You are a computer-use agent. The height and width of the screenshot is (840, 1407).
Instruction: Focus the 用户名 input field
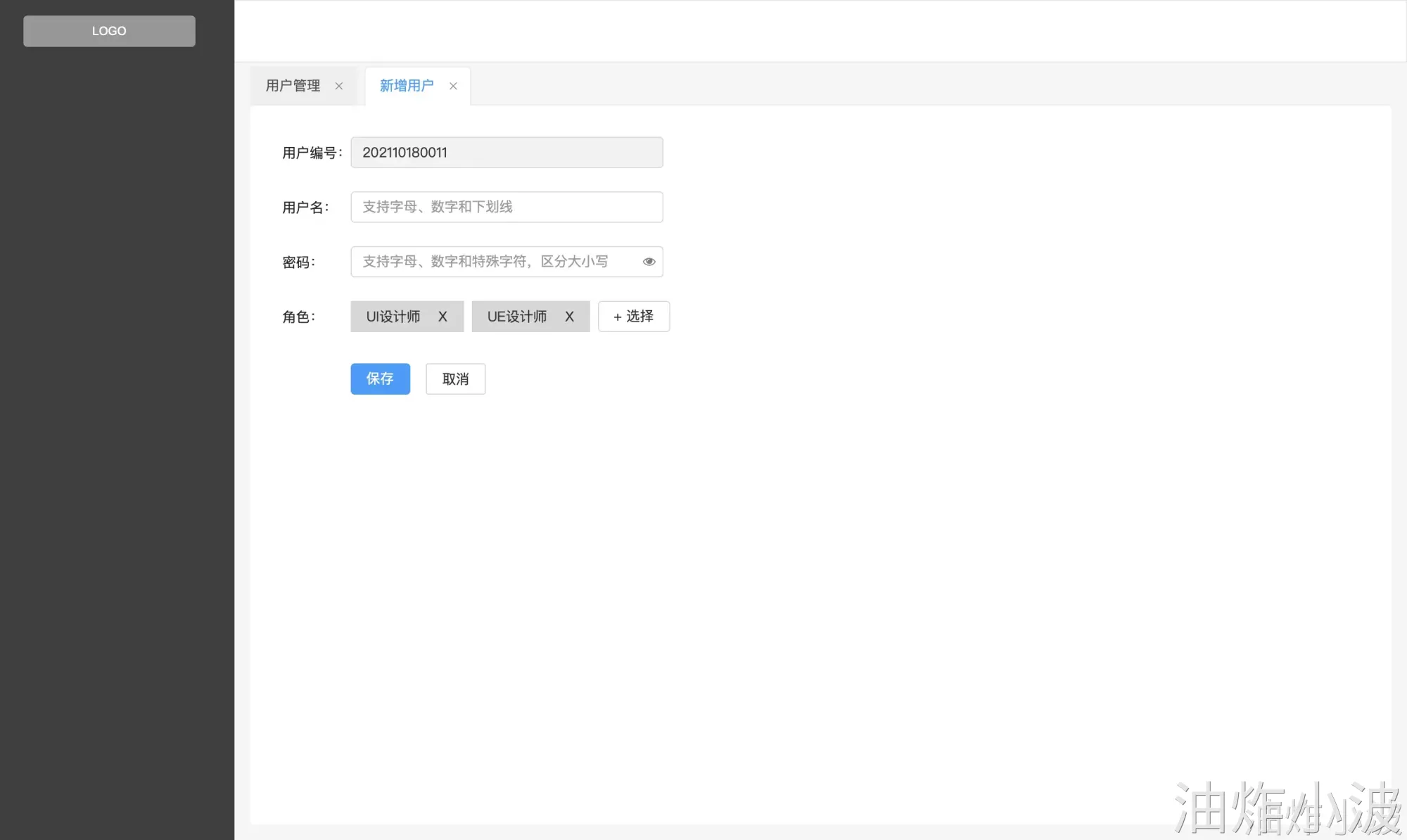coord(507,207)
